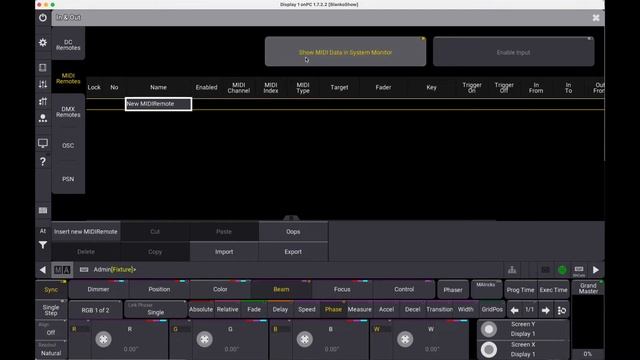Open the Align Off selector
The height and width of the screenshot is (360, 640).
point(51,330)
